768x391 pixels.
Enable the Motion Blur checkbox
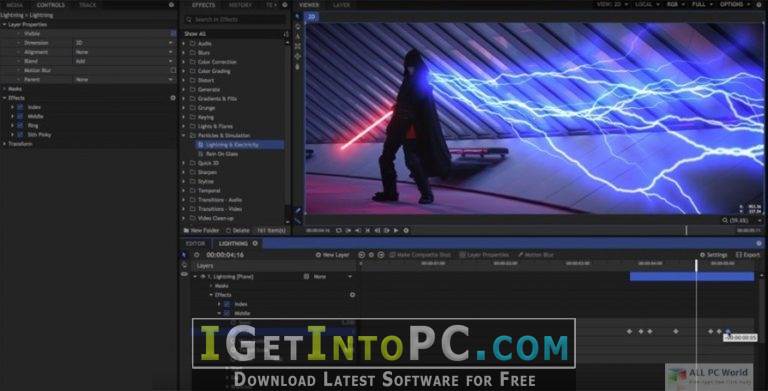pos(173,70)
